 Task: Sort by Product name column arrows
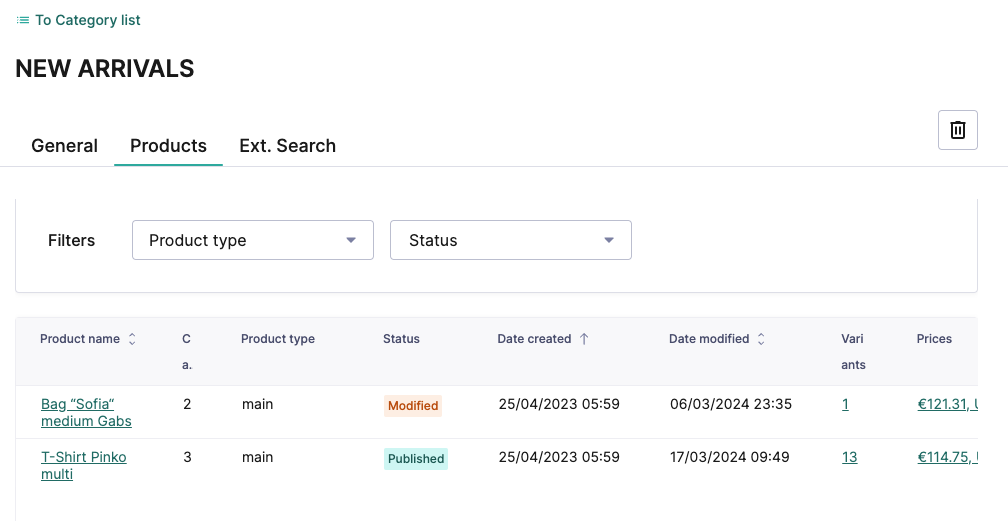[132, 340]
